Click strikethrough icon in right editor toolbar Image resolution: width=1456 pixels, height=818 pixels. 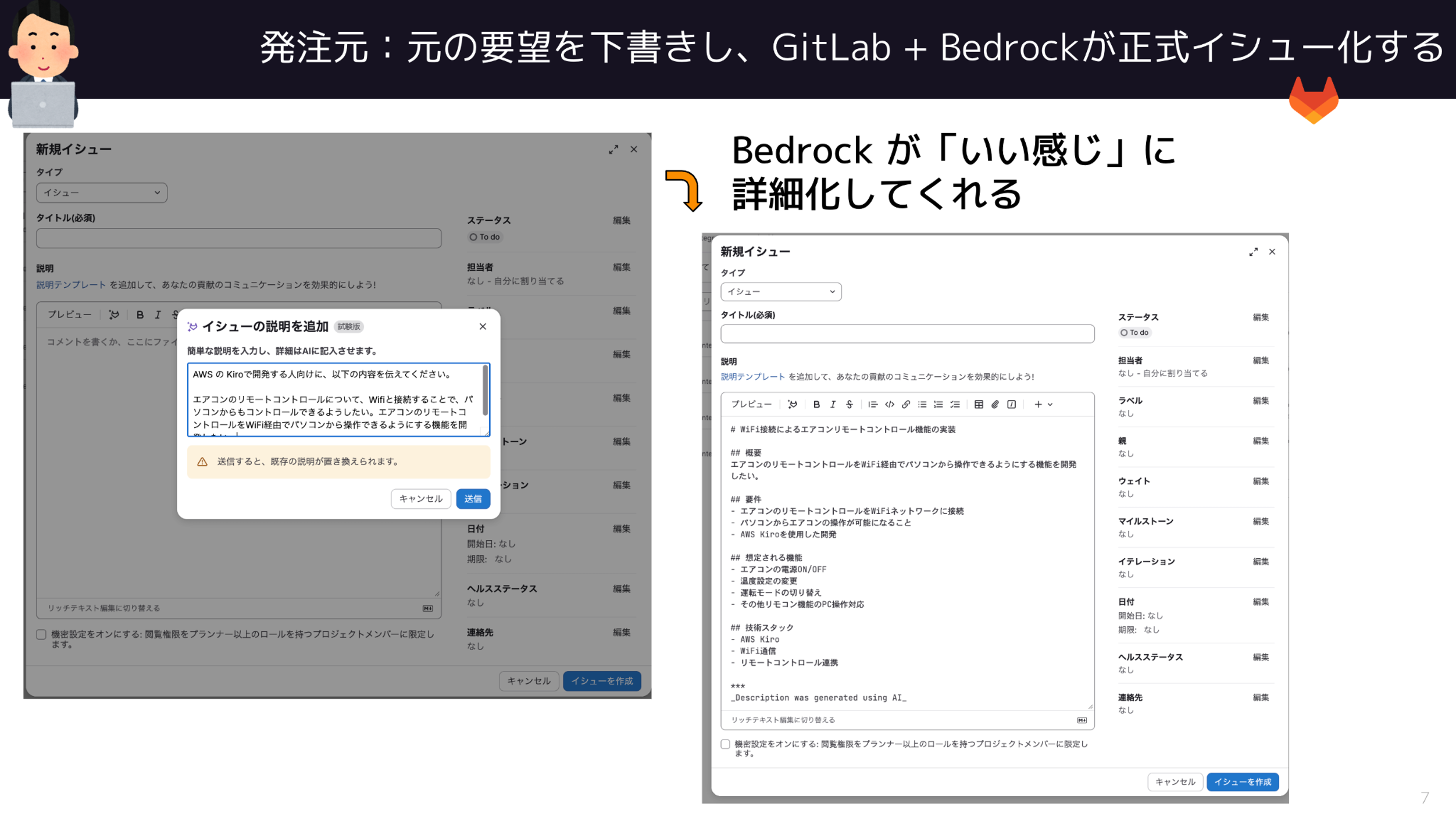[x=849, y=404]
